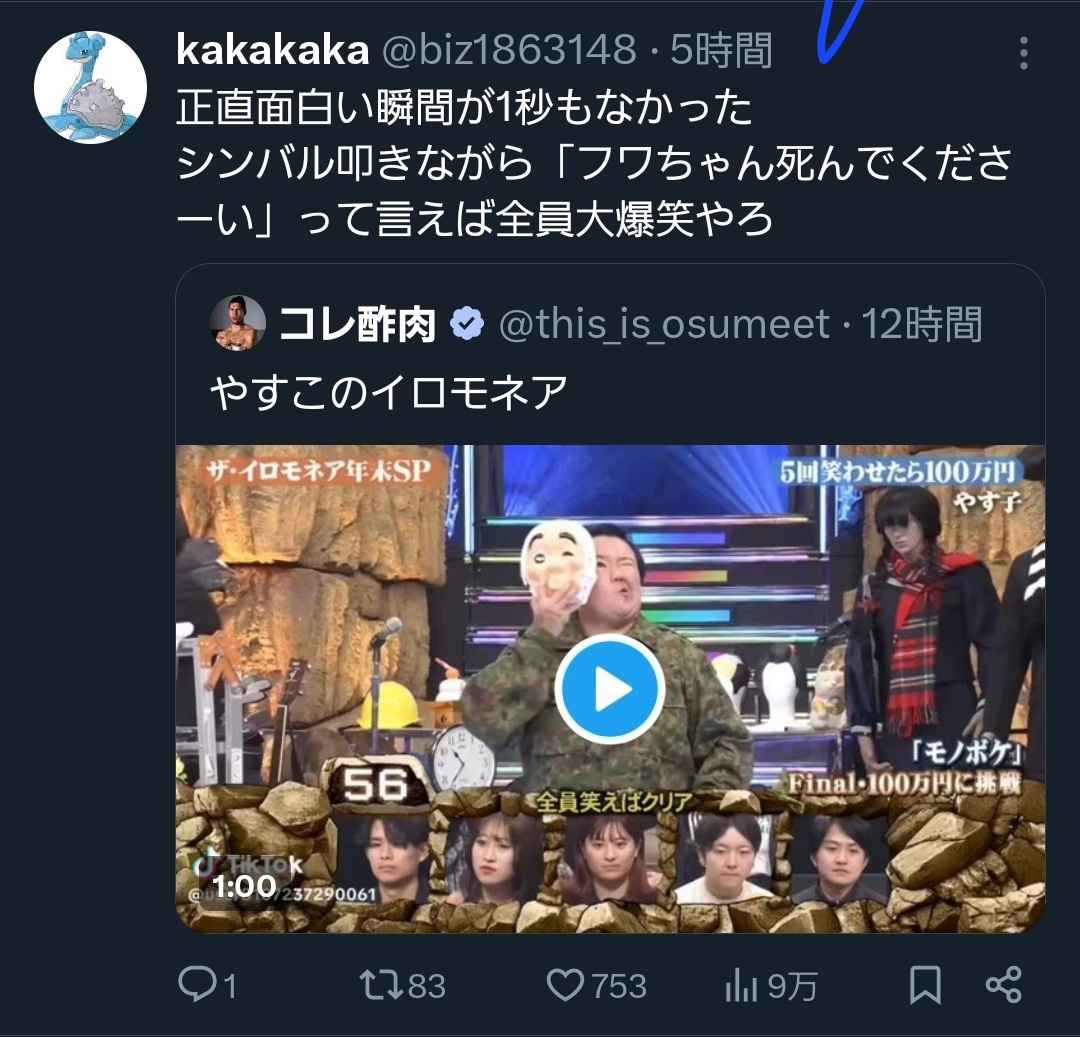
Task: Open view analytics bar chart icon
Action: coord(741,986)
